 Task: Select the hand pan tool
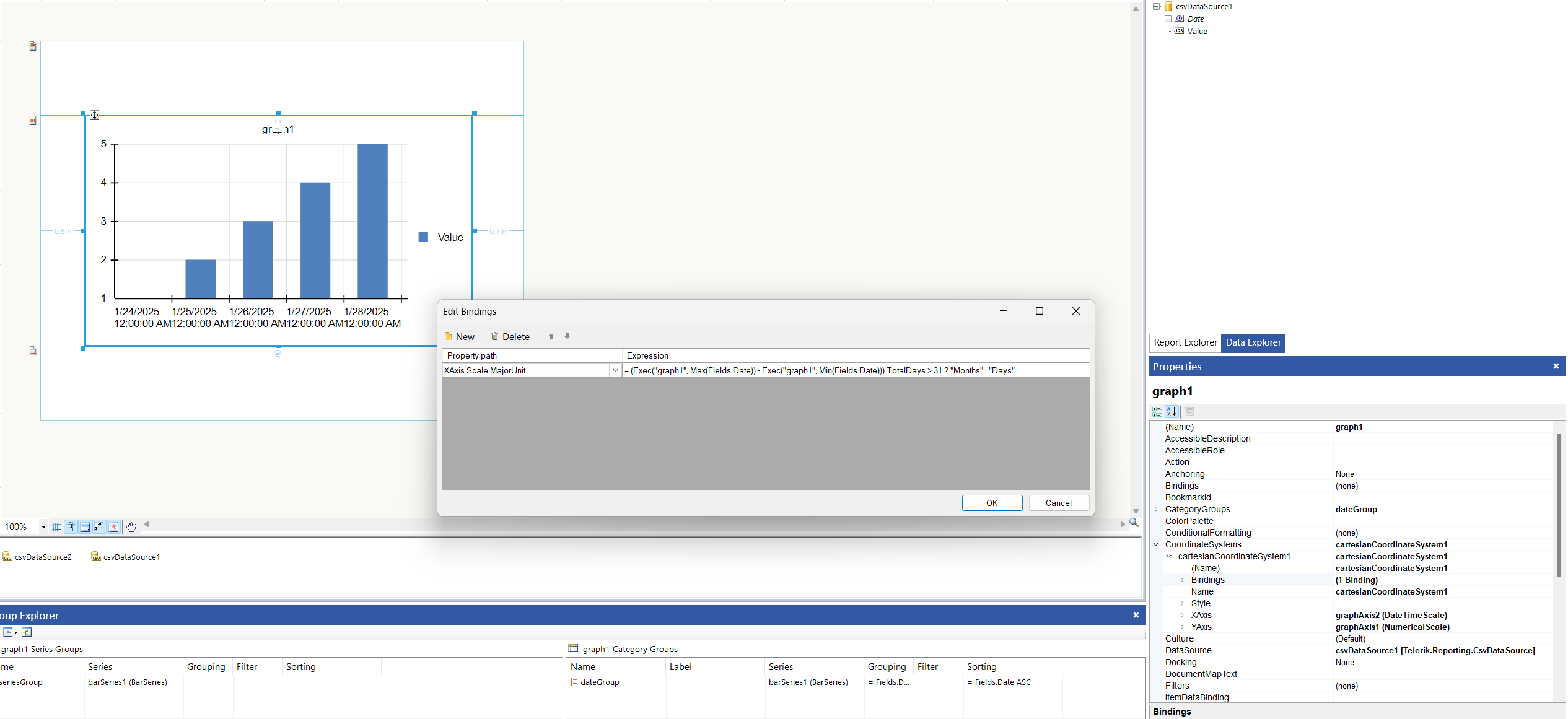[131, 527]
